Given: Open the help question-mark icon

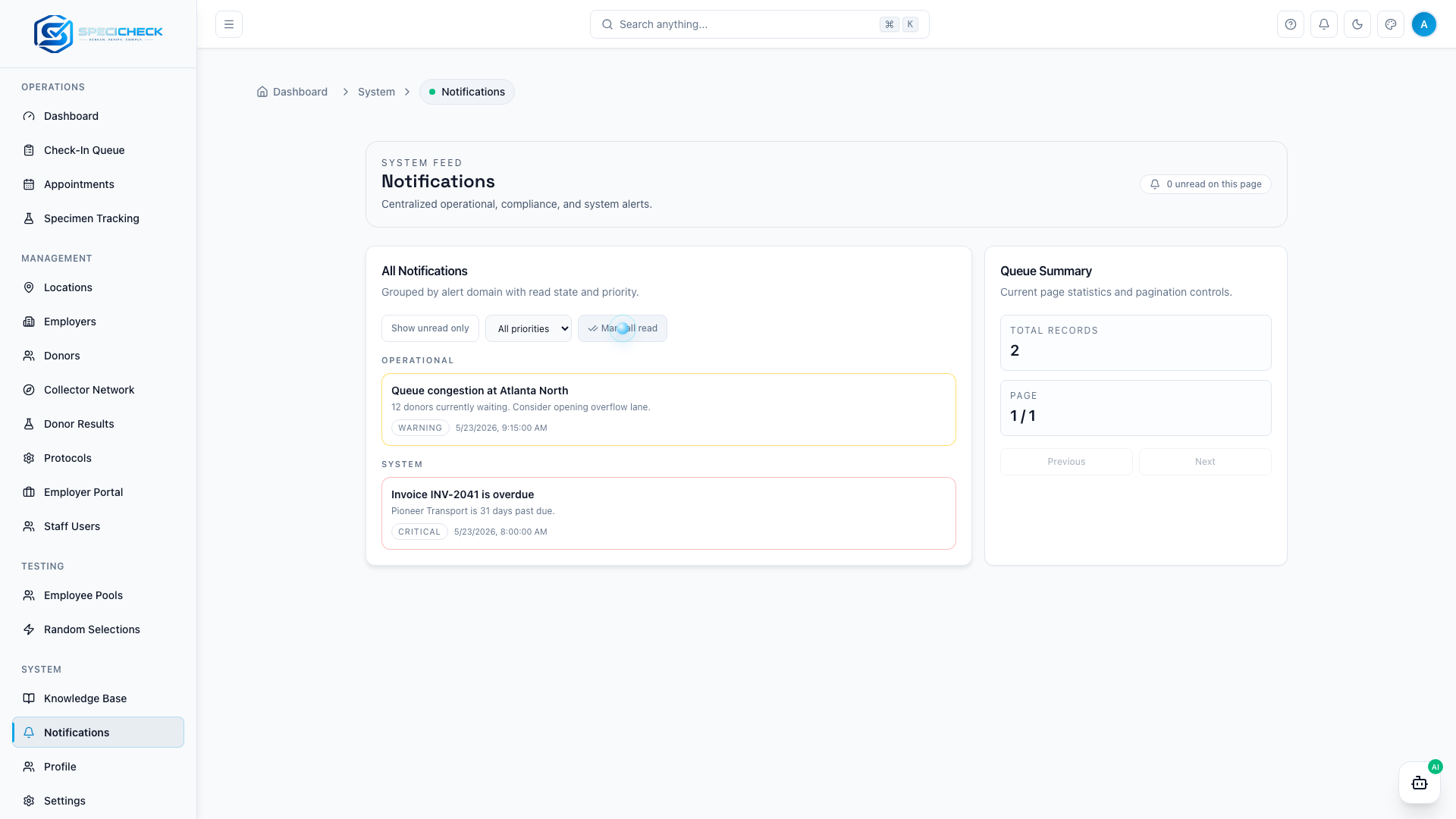Looking at the screenshot, I should (x=1291, y=24).
